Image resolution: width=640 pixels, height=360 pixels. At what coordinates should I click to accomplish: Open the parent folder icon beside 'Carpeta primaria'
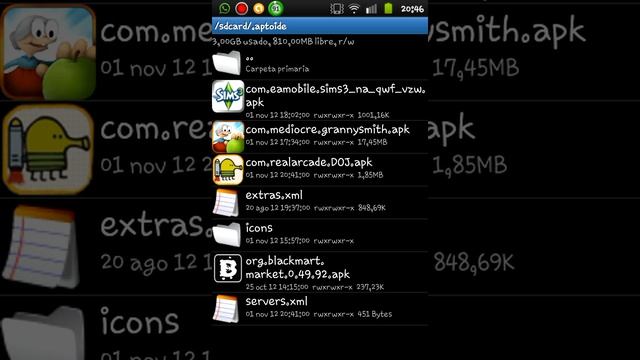point(227,63)
